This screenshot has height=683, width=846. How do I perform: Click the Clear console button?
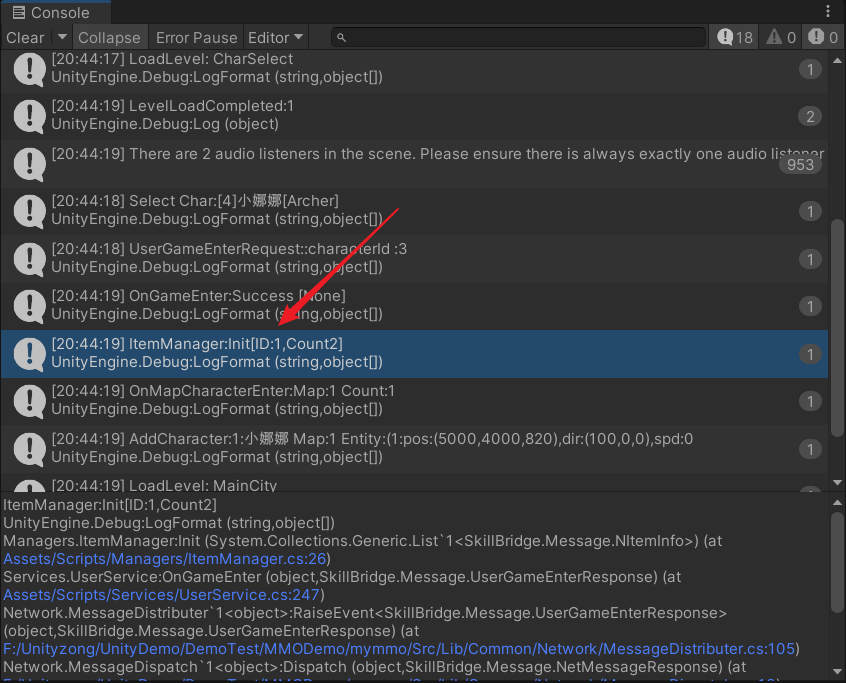[25, 37]
